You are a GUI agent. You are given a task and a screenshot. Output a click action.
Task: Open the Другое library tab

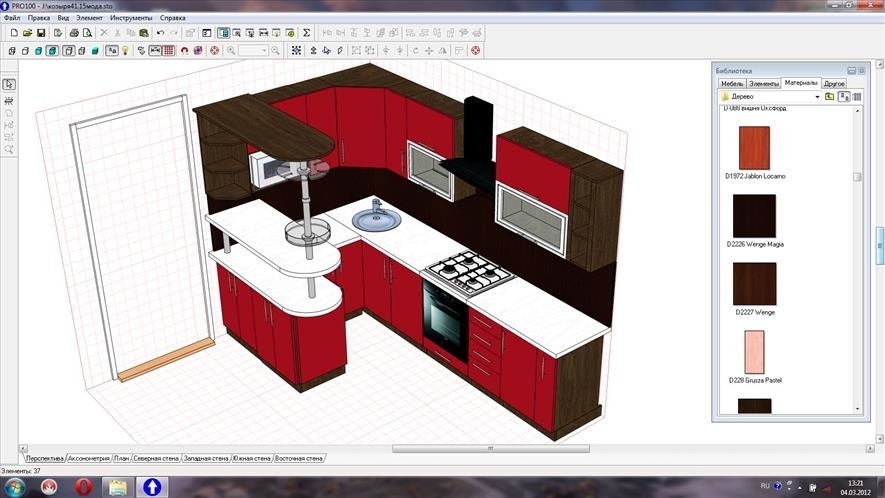point(834,84)
